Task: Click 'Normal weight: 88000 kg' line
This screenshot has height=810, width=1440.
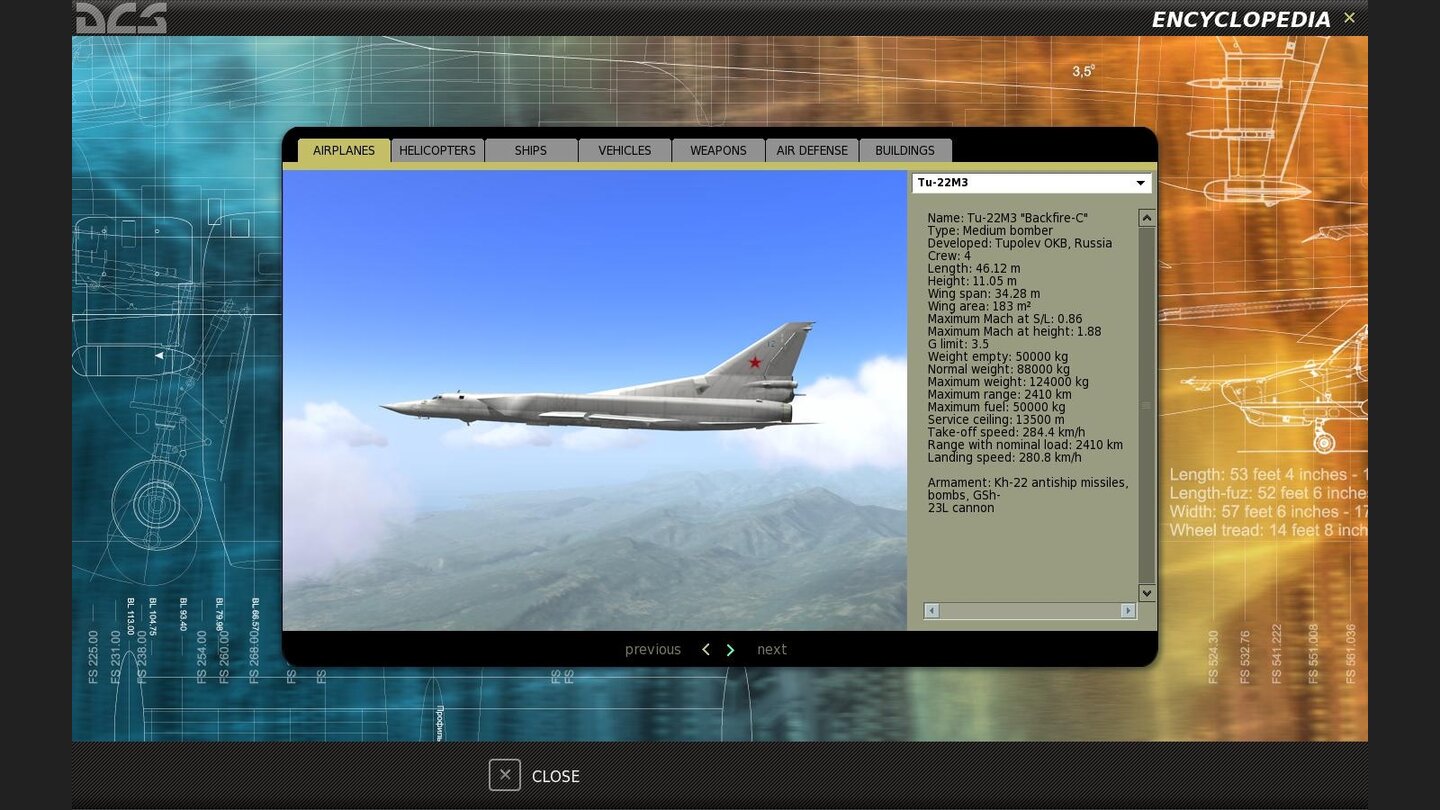Action: tap(998, 369)
